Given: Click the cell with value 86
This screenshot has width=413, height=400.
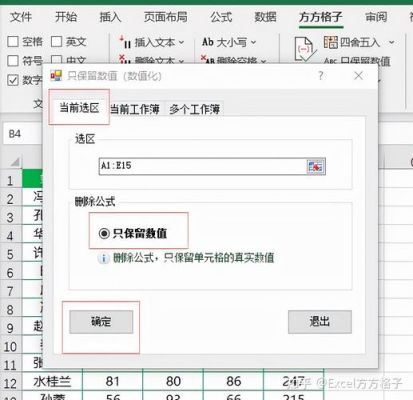Looking at the screenshot, I should click(x=233, y=382).
